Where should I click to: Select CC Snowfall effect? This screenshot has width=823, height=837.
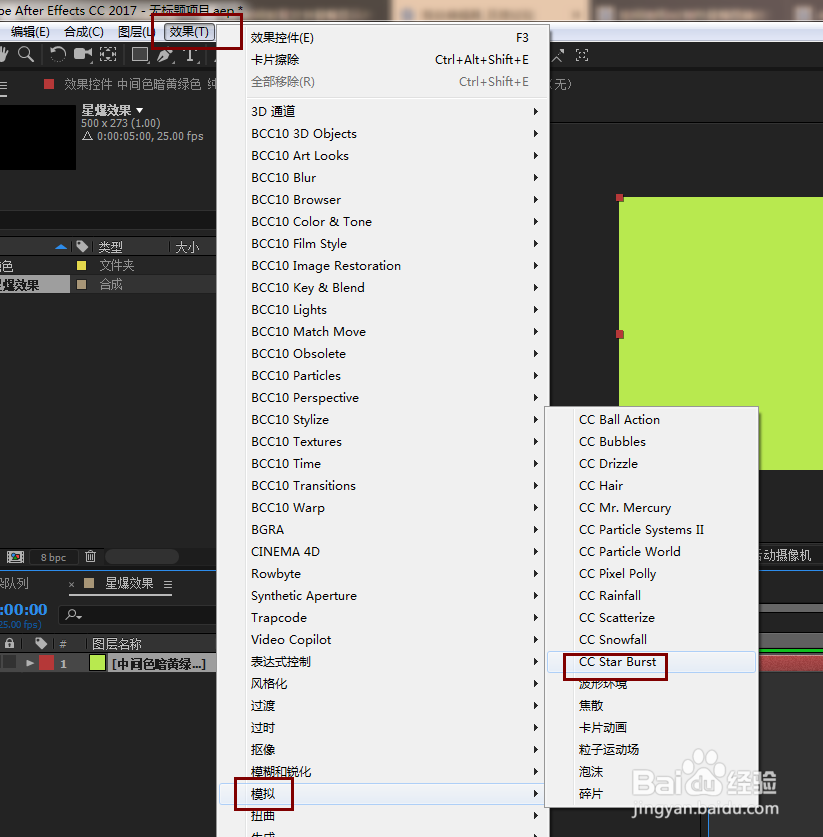[x=651, y=639]
